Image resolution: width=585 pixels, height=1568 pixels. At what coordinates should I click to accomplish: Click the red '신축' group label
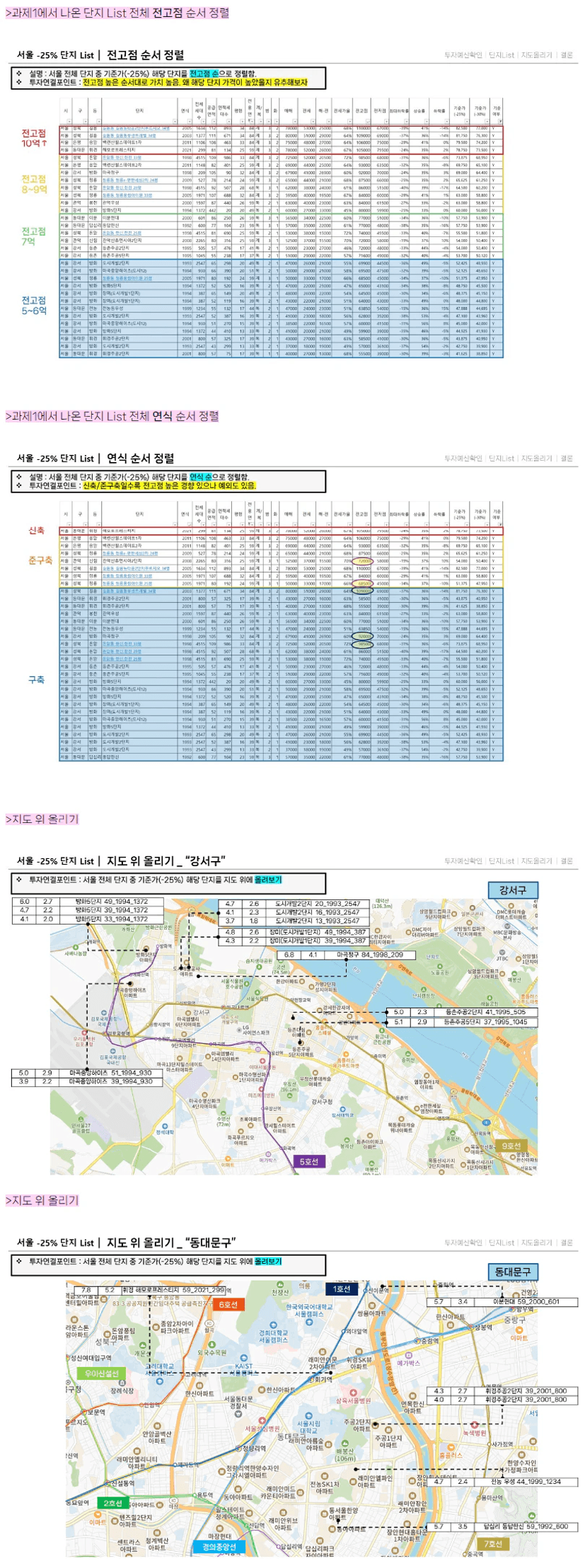[37, 531]
